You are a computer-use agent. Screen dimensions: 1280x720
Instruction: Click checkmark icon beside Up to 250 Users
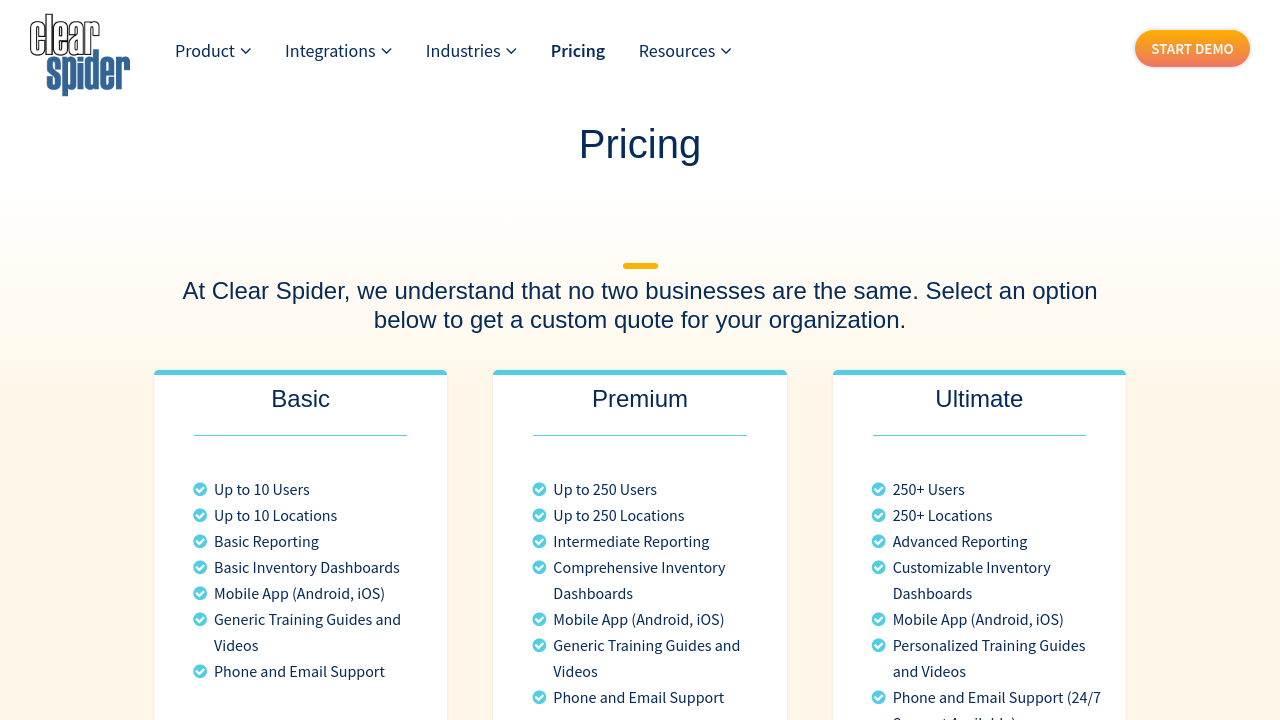(540, 489)
